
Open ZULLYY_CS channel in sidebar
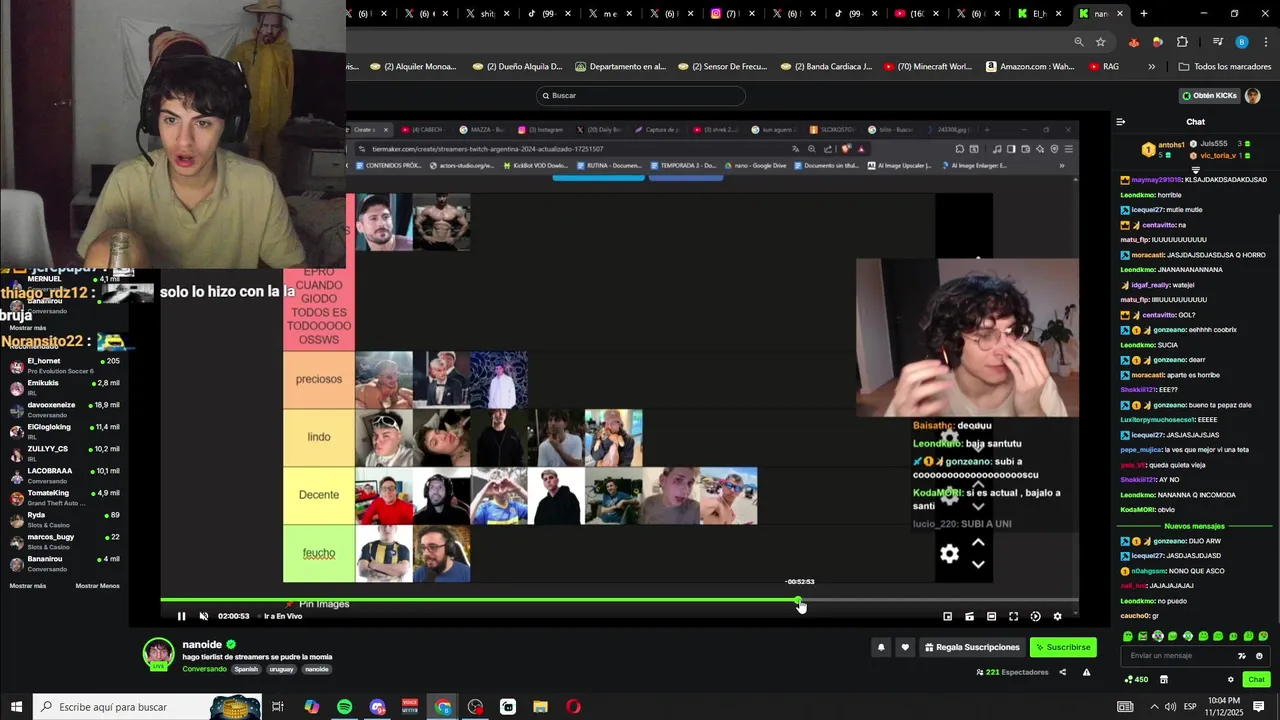65,453
